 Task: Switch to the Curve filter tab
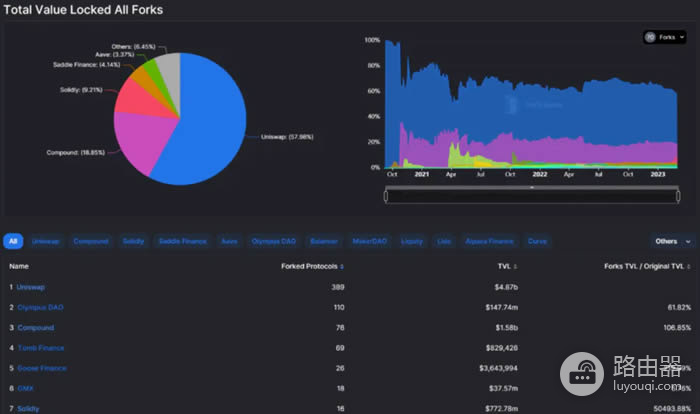tap(537, 241)
